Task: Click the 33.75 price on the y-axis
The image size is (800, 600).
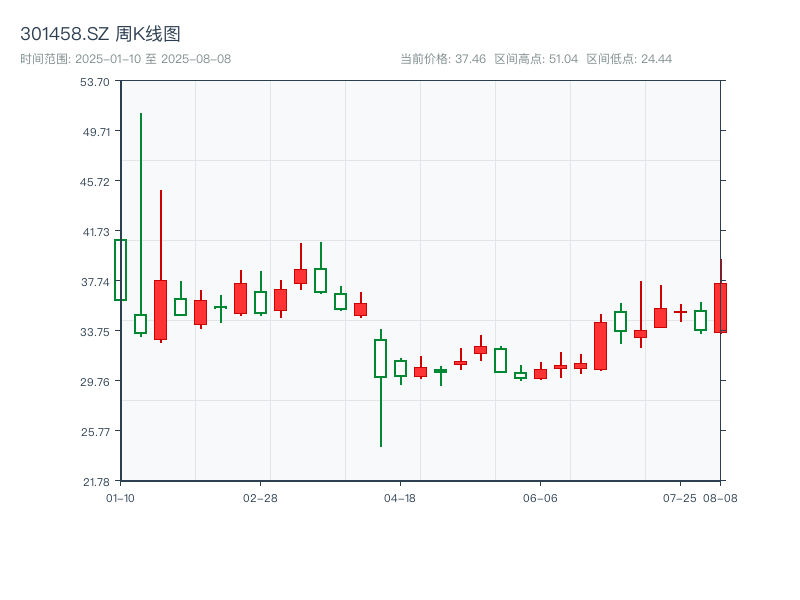Action: point(95,331)
